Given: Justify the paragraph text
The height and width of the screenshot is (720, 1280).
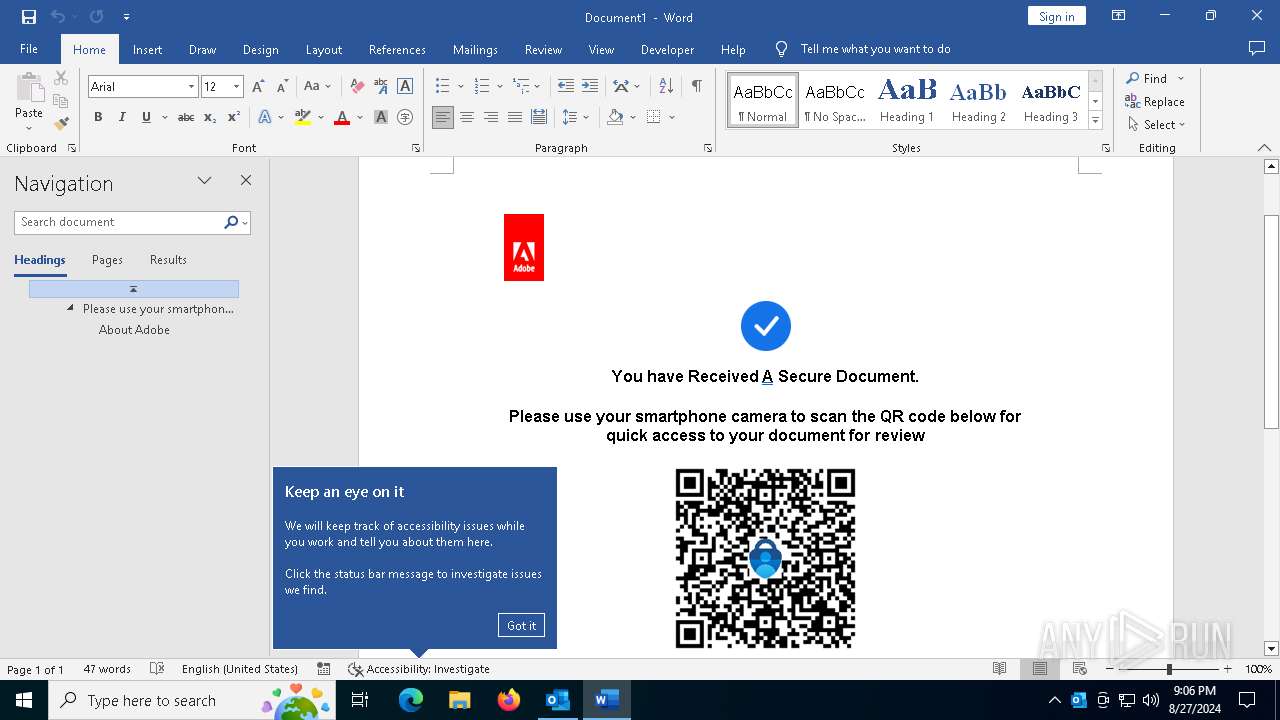Looking at the screenshot, I should [x=515, y=117].
